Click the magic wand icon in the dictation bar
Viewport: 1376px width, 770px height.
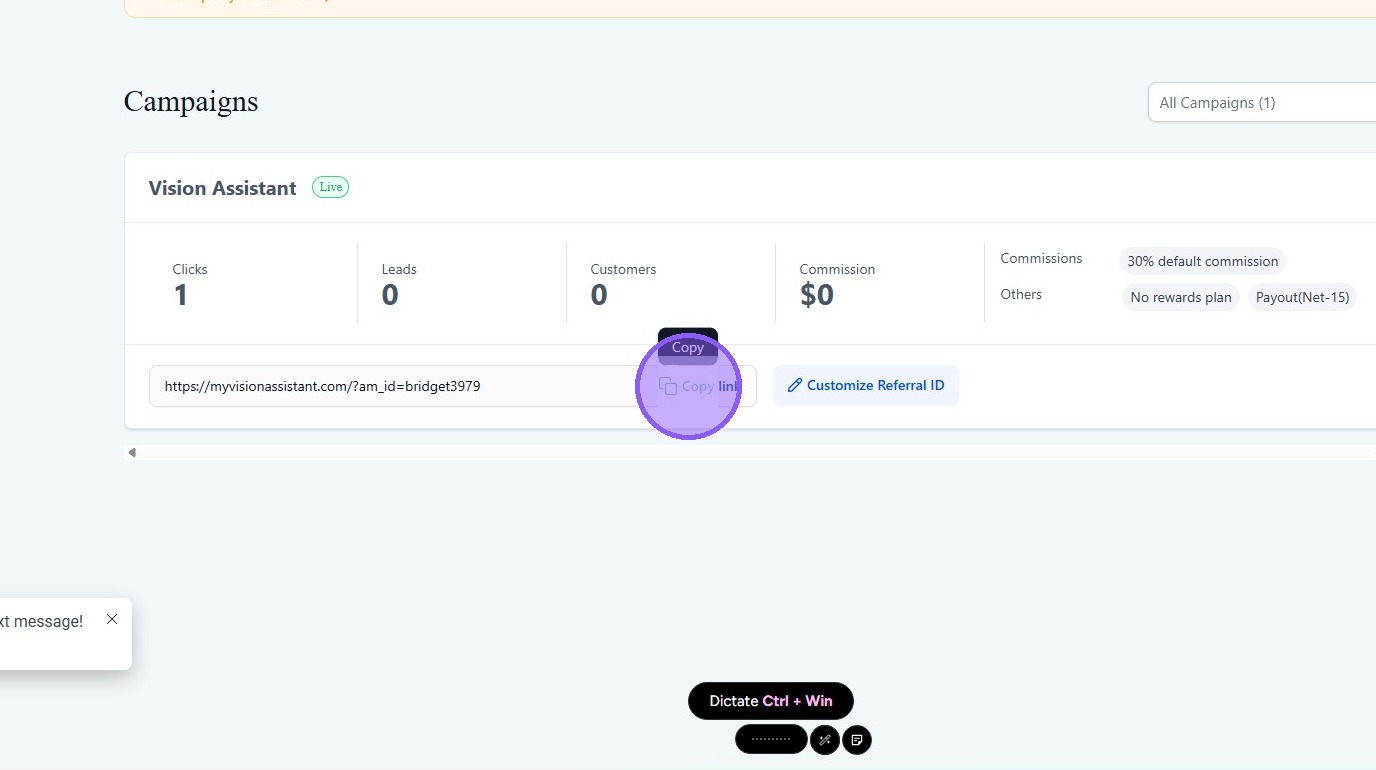click(x=825, y=740)
